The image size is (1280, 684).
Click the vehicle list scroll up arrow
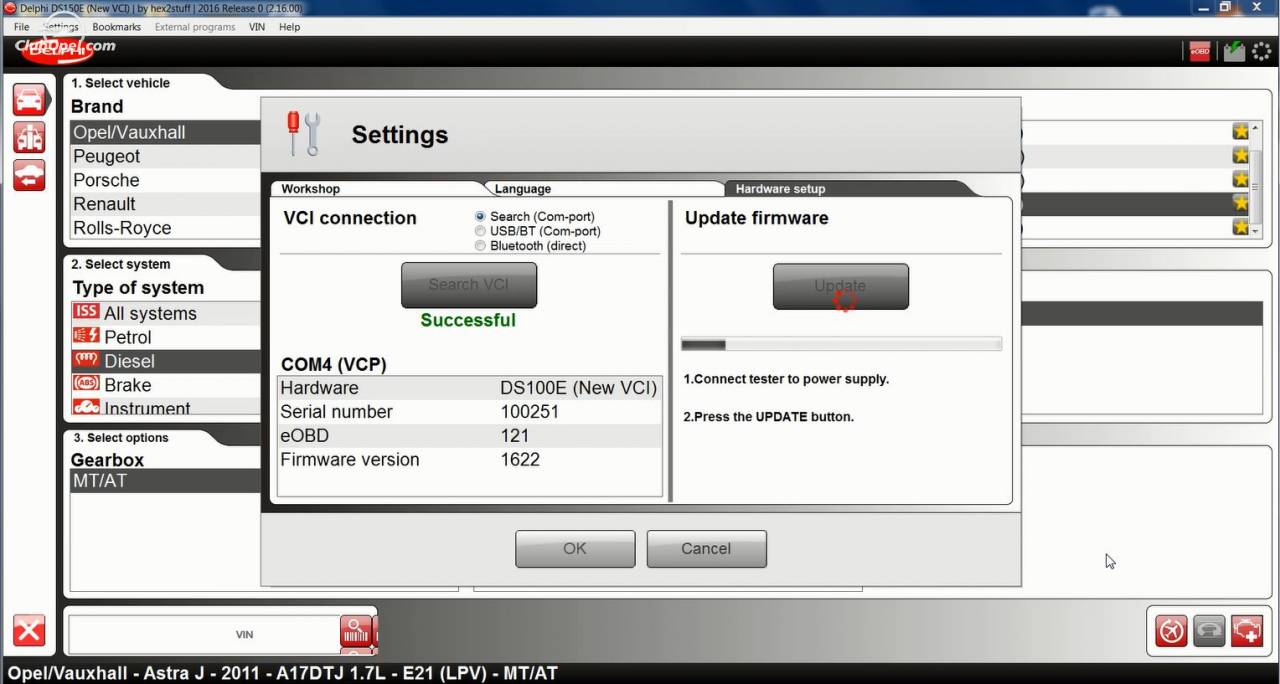pos(1257,128)
